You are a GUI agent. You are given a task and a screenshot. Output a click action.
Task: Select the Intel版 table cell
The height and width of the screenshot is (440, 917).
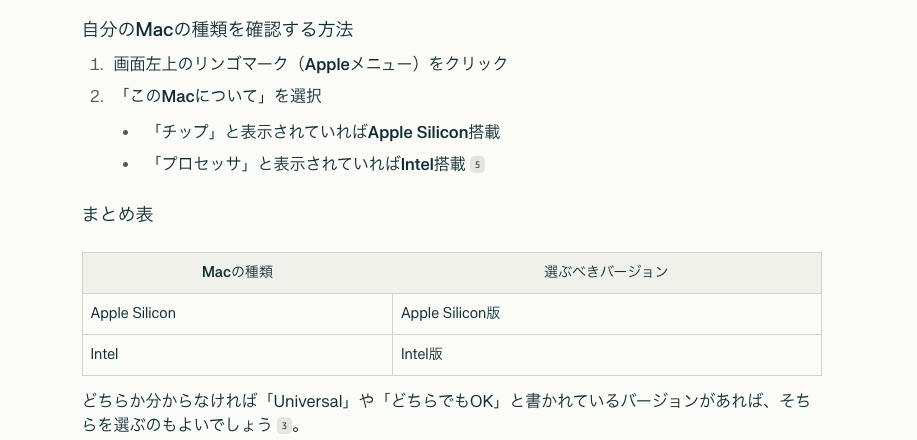[x=422, y=354]
